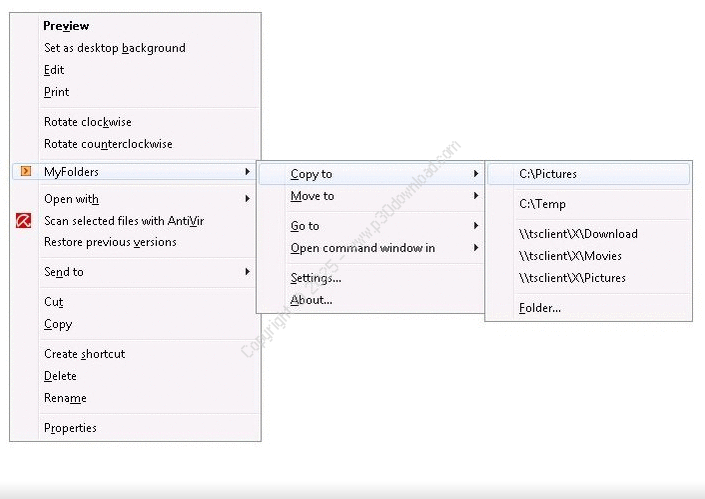This screenshot has height=499, width=705.
Task: Expand the Send to submenu
Action: point(64,272)
